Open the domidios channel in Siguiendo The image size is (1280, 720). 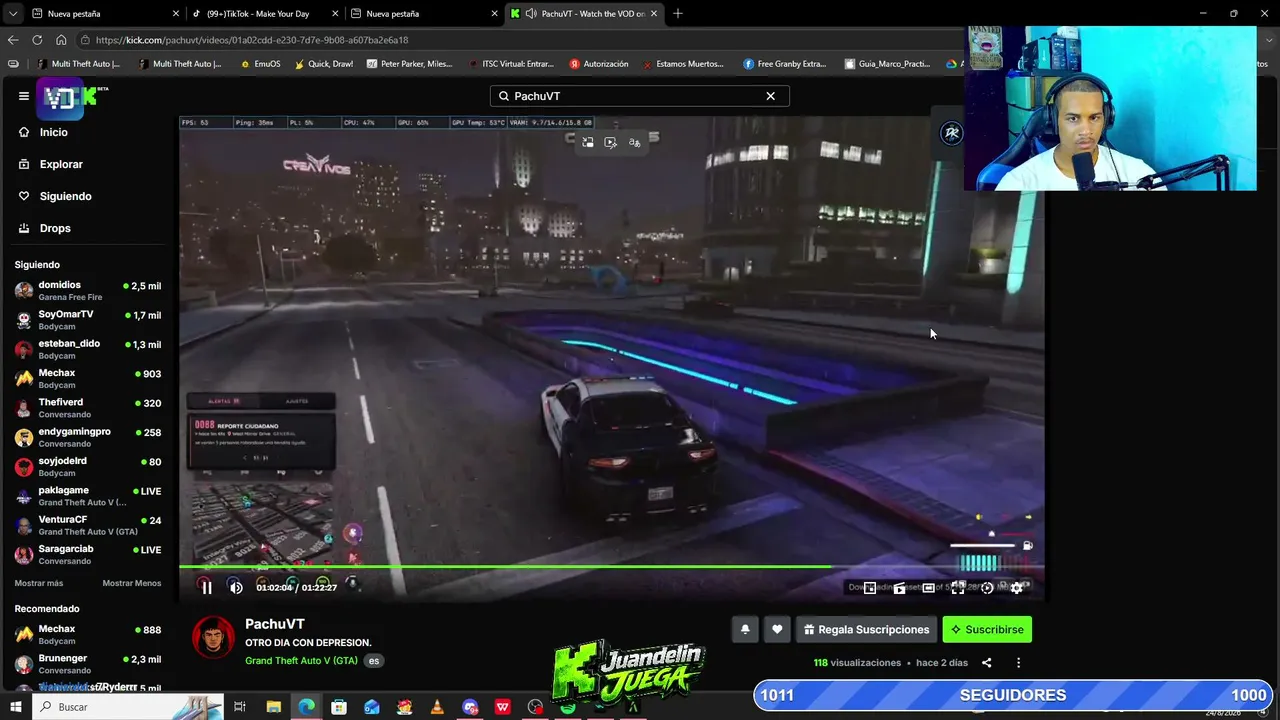pos(88,290)
